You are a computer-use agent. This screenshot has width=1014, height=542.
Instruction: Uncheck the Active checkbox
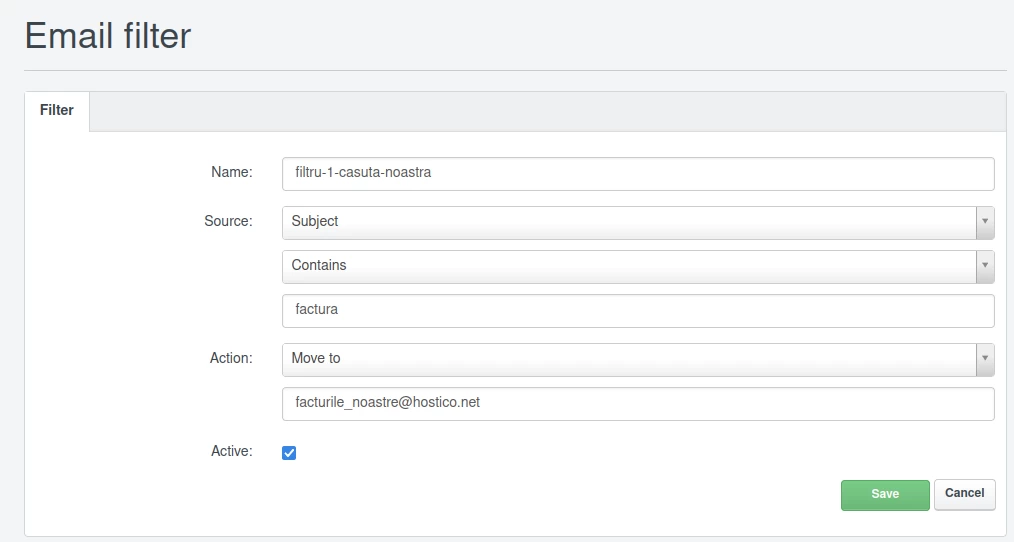point(289,453)
